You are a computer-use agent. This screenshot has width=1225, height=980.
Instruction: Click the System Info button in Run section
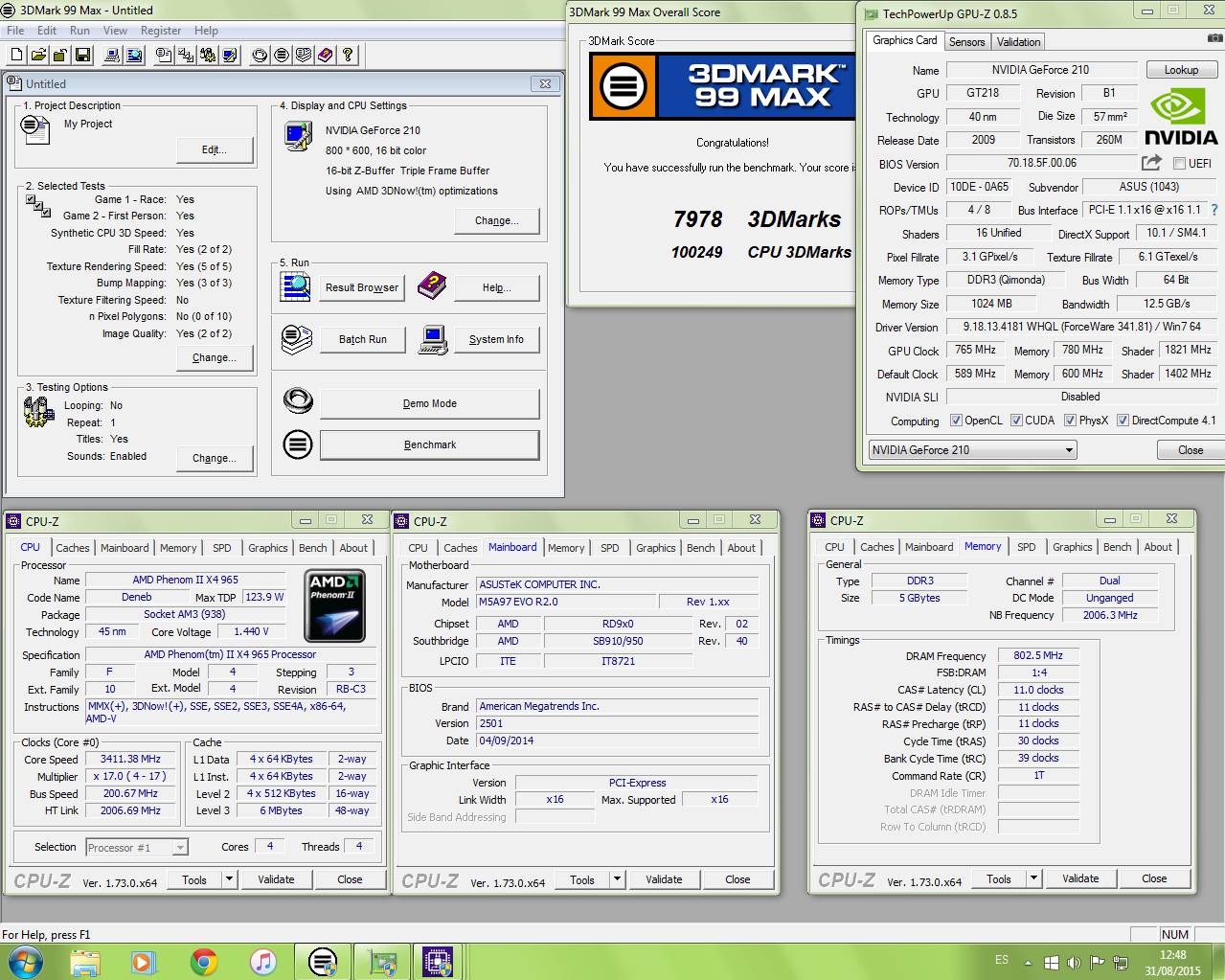pos(496,339)
